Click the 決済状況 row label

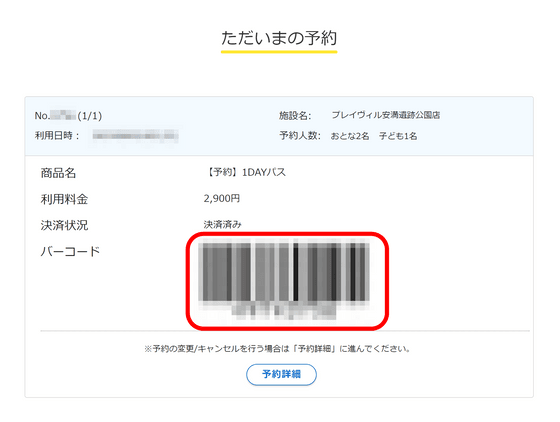pos(64,225)
